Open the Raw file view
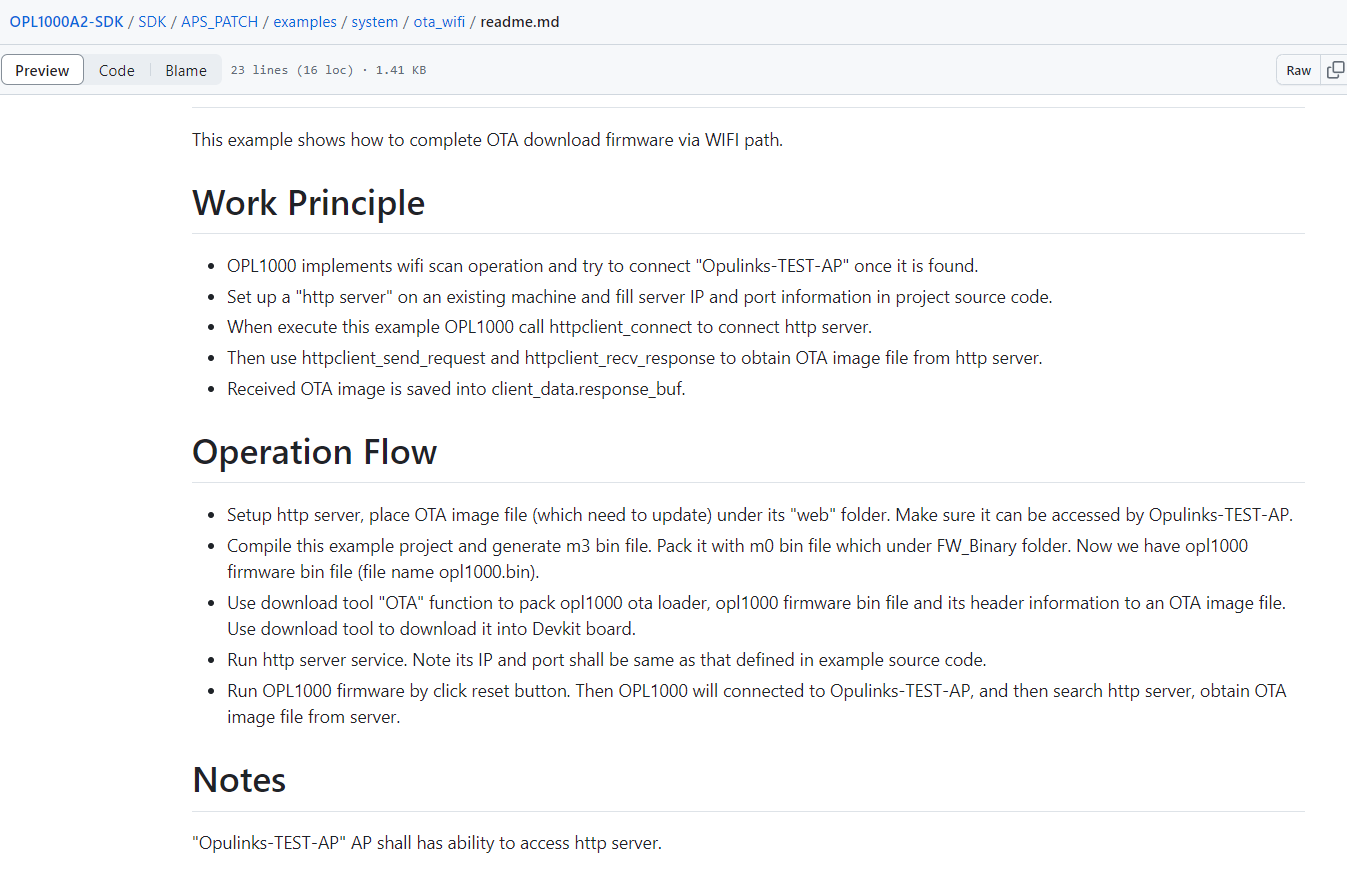The height and width of the screenshot is (886, 1347). tap(1299, 70)
